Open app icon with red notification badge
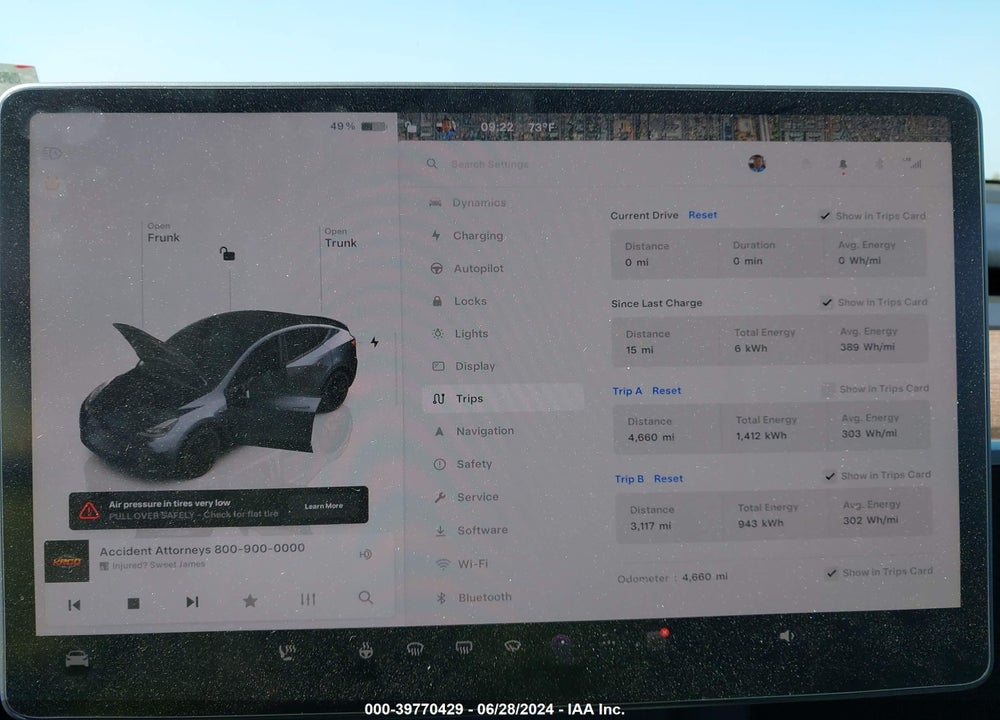 pos(656,638)
